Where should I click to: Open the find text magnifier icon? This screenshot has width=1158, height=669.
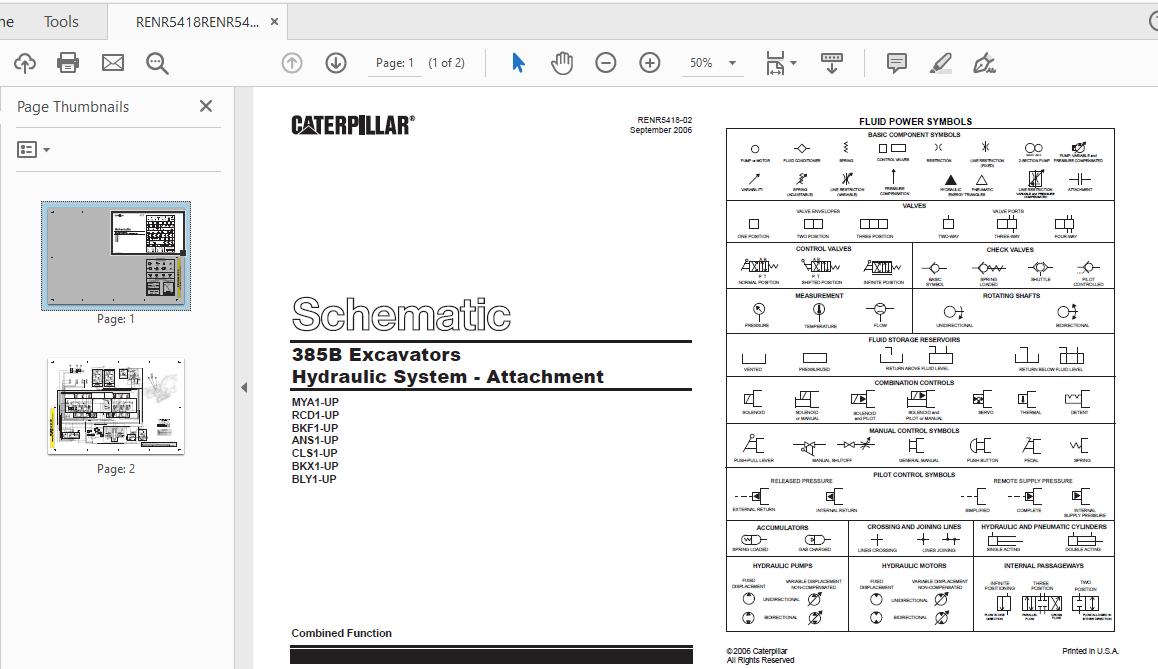[157, 64]
